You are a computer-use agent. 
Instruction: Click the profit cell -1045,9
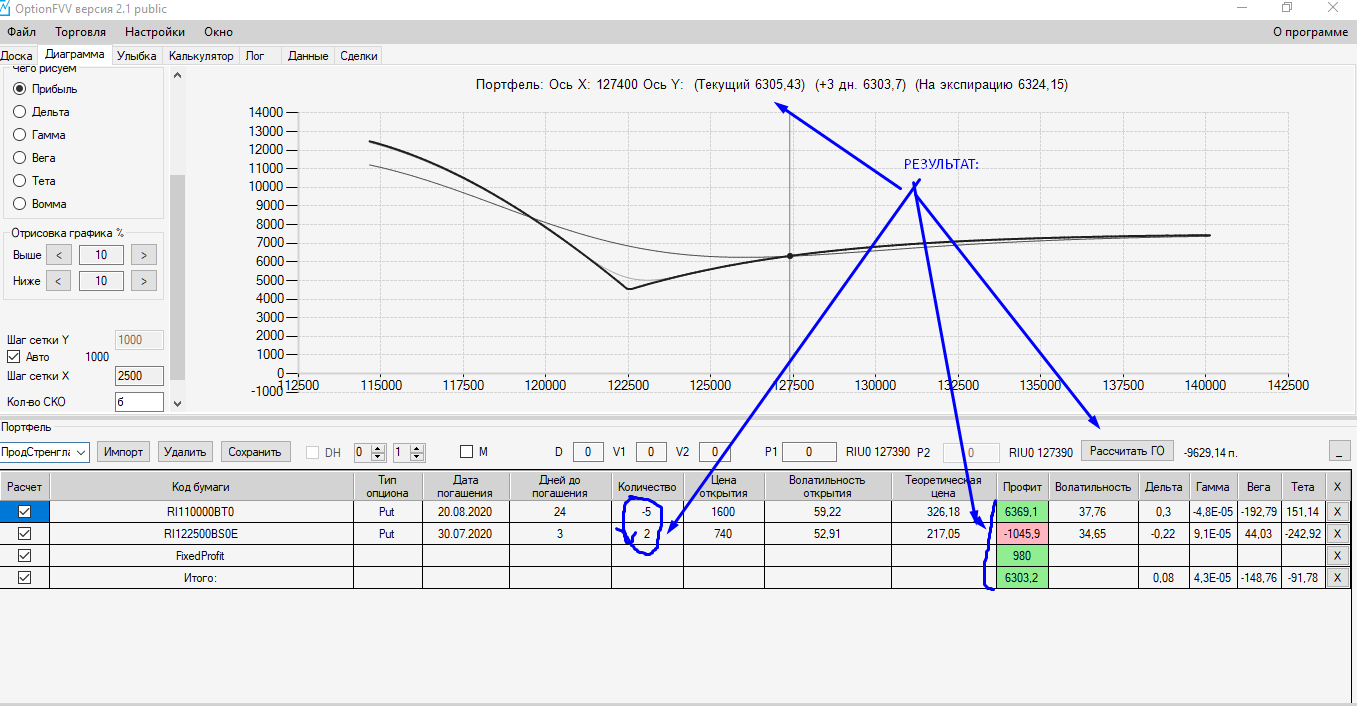(1020, 534)
